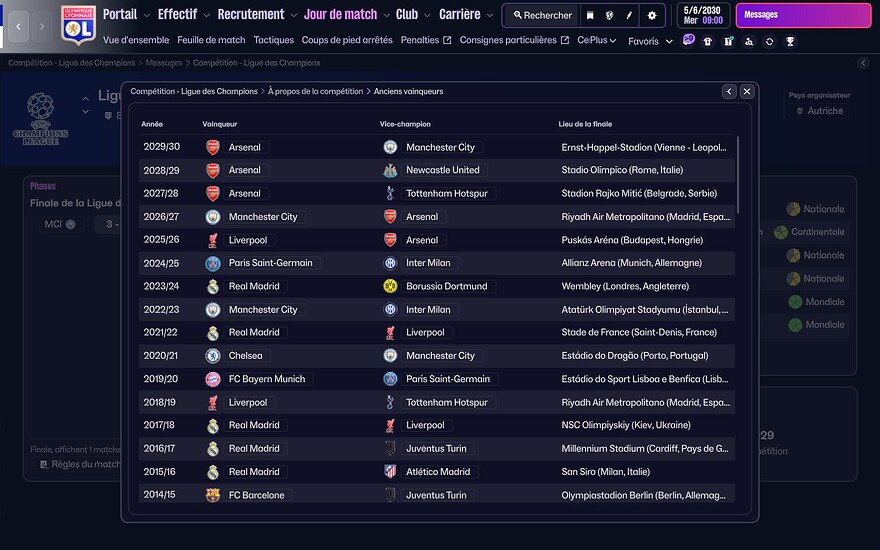The width and height of the screenshot is (880, 550).
Task: Expand the chevron next to Portail
Action: [x=146, y=16]
